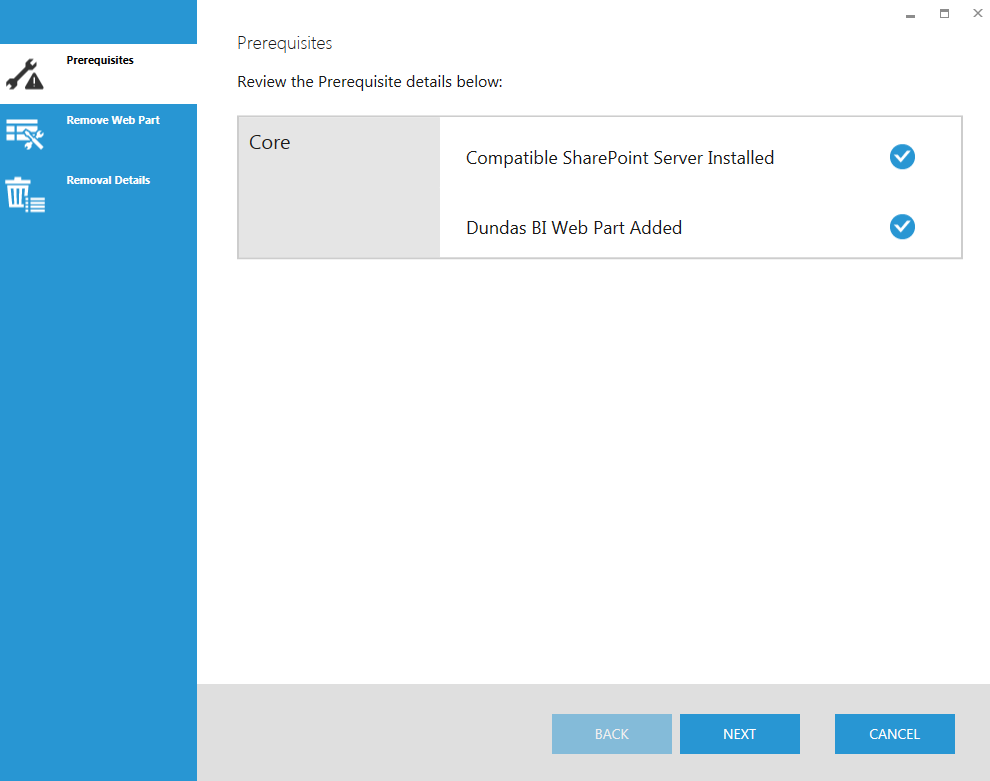This screenshot has height=781, width=990.
Task: Click the Removal Details trash can icon
Action: point(25,194)
